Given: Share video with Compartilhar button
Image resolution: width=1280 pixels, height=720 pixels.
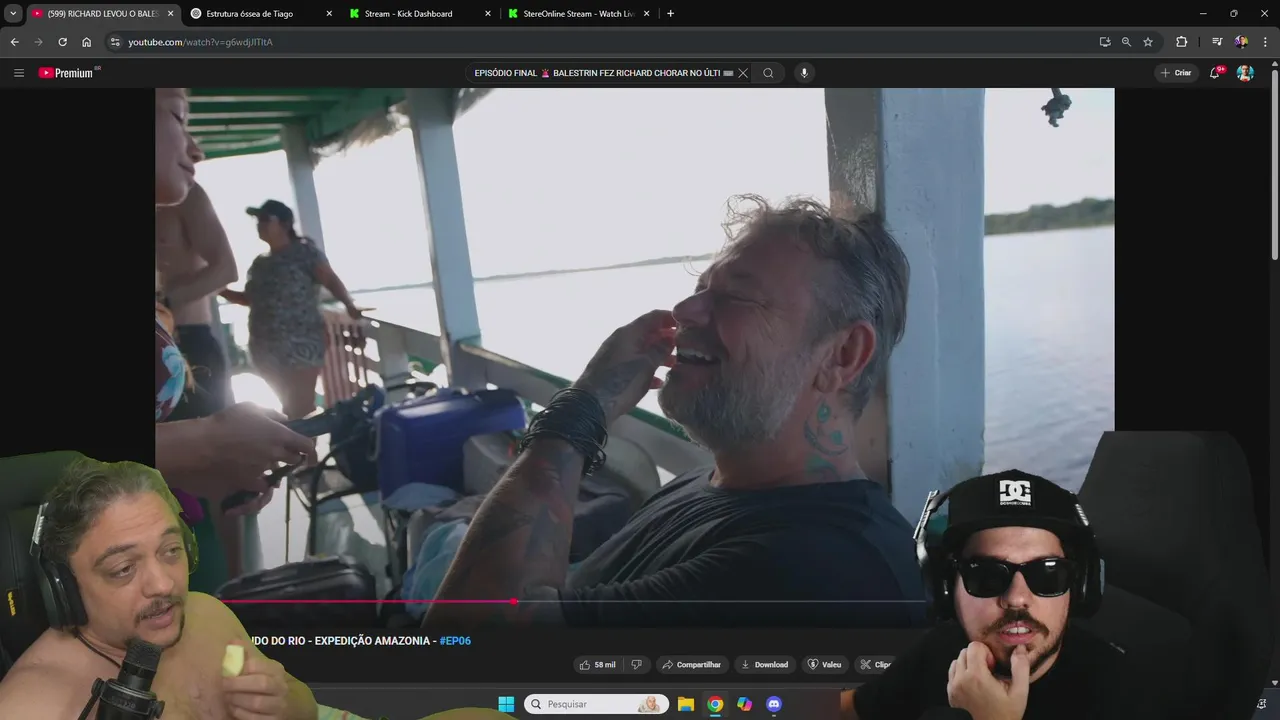Looking at the screenshot, I should (692, 664).
